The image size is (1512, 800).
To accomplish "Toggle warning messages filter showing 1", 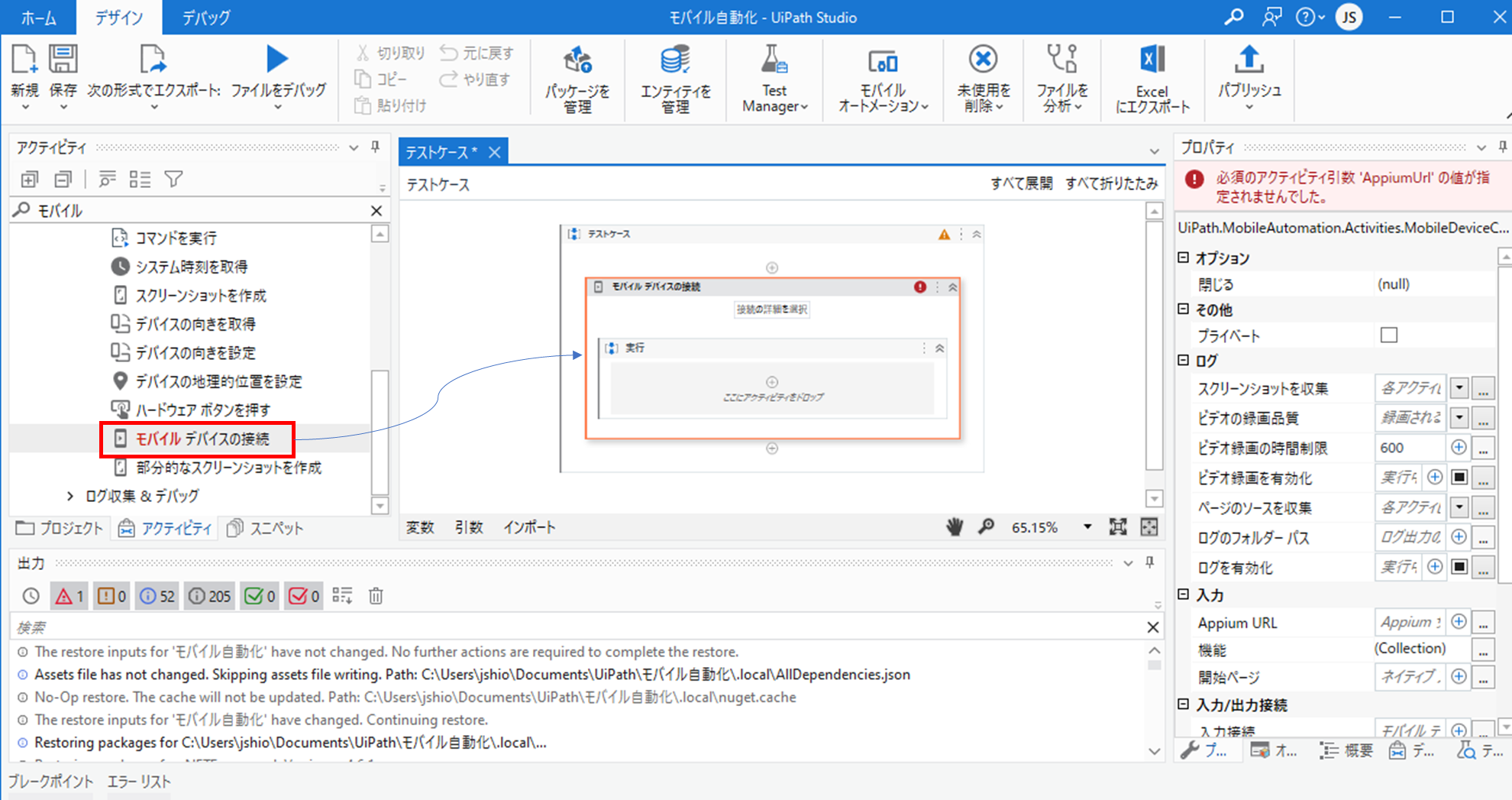I will (69, 596).
